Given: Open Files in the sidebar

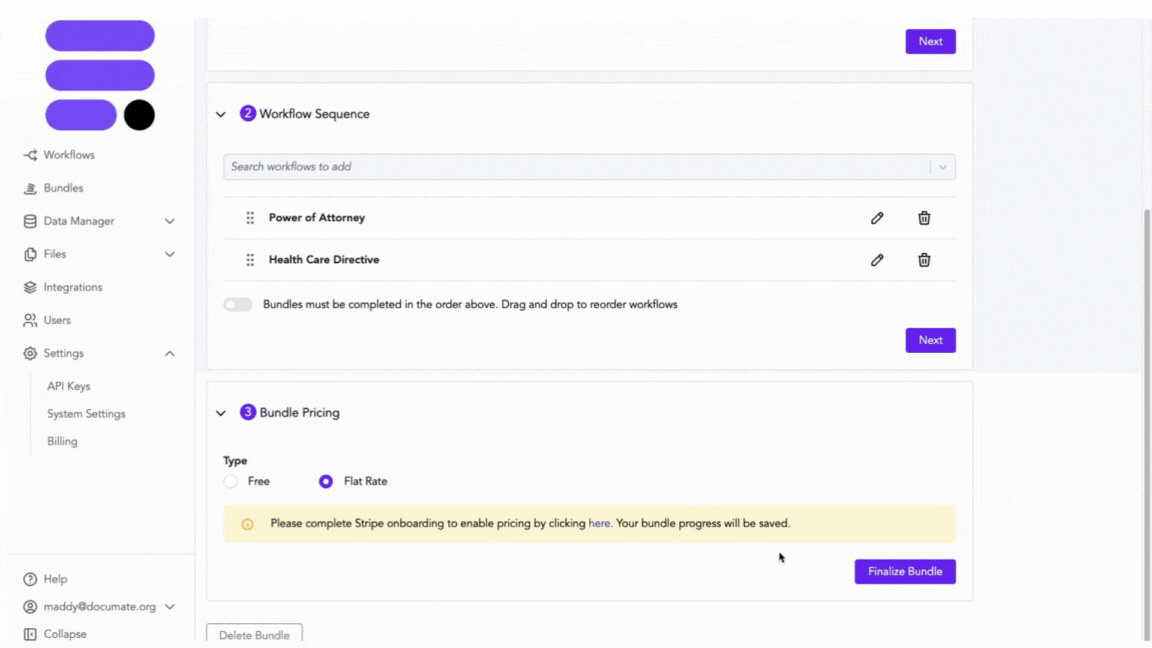Looking at the screenshot, I should 54,254.
